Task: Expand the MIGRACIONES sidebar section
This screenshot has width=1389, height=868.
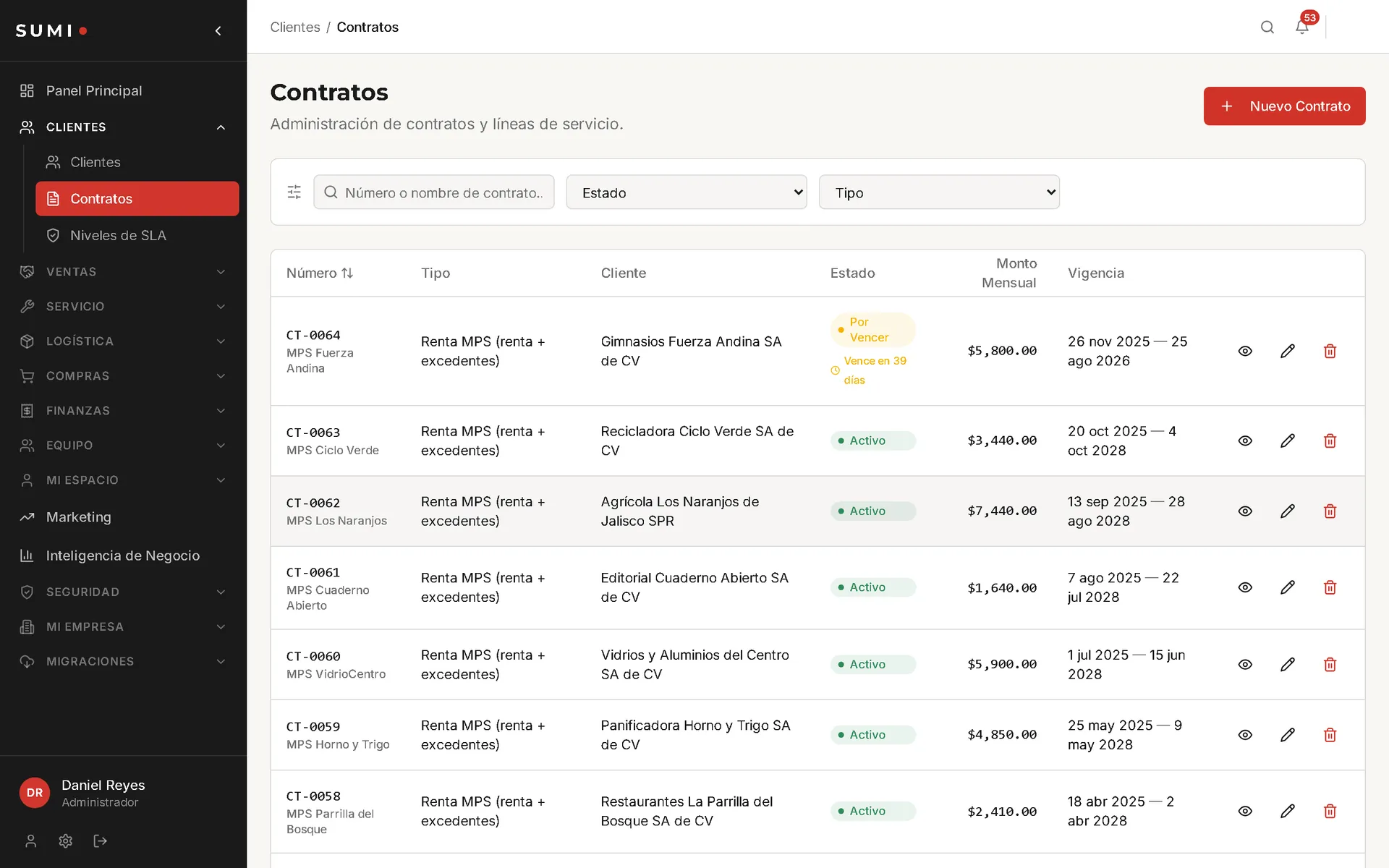Action: pyautogui.click(x=123, y=662)
